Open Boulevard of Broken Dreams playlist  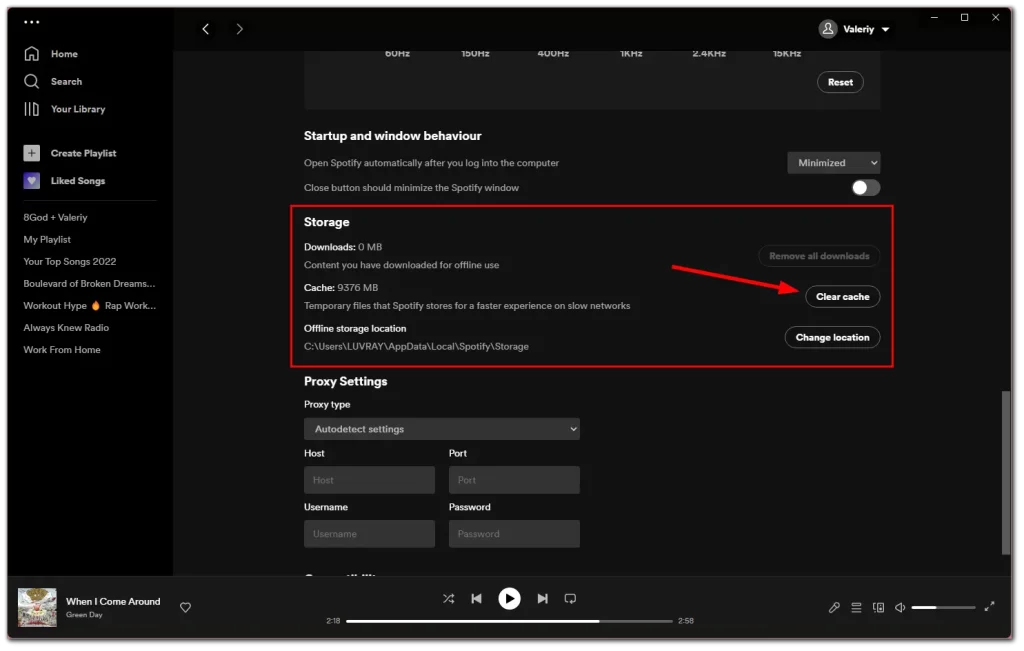89,284
